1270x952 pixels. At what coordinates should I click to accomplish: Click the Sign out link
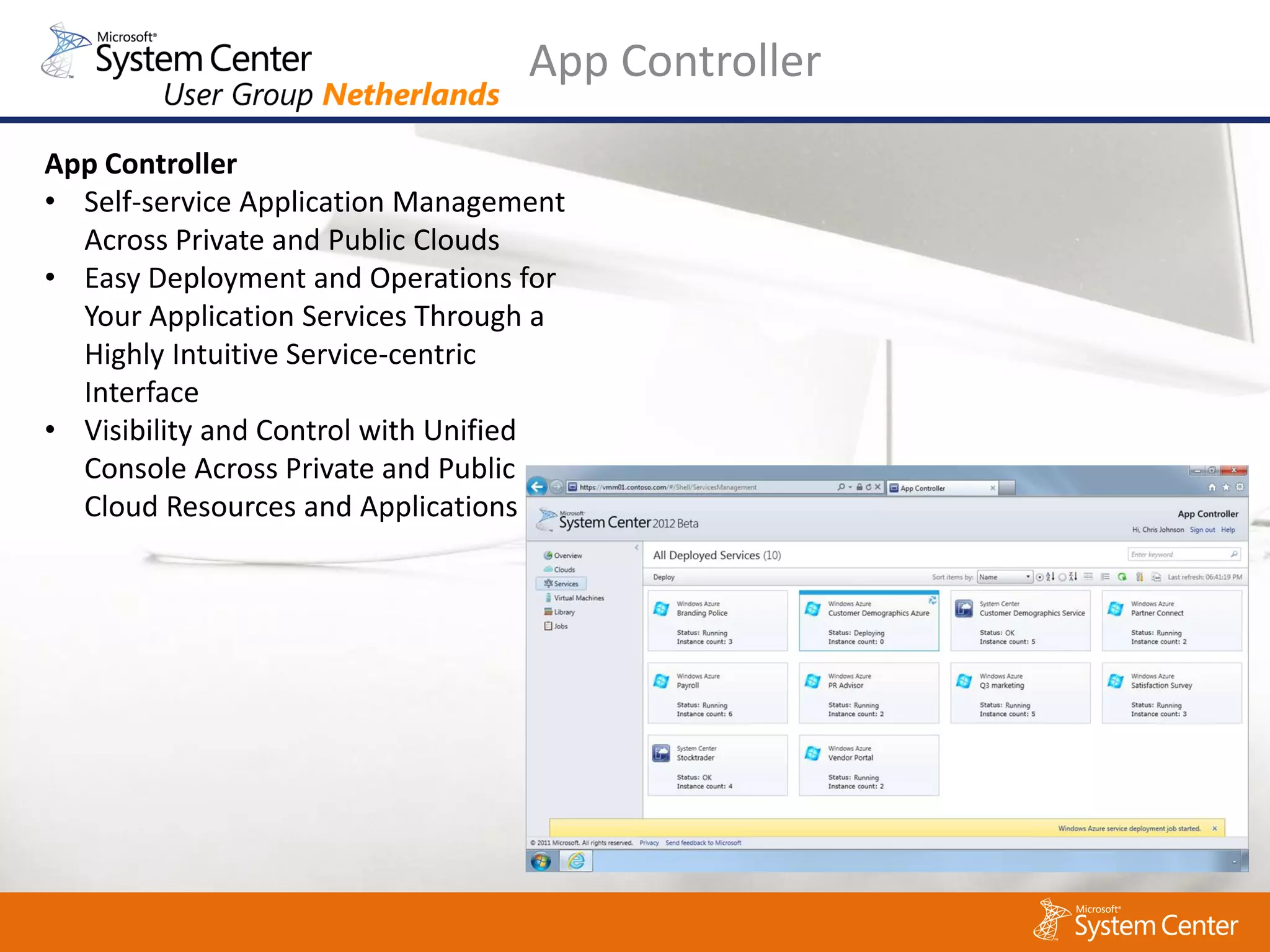click(1202, 530)
